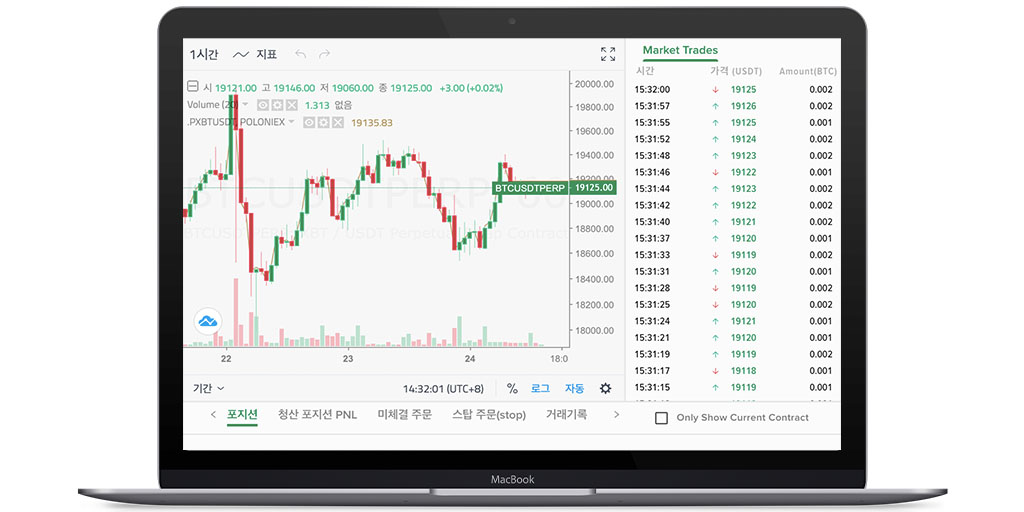Click the blue cloud chart logo icon

(x=208, y=321)
